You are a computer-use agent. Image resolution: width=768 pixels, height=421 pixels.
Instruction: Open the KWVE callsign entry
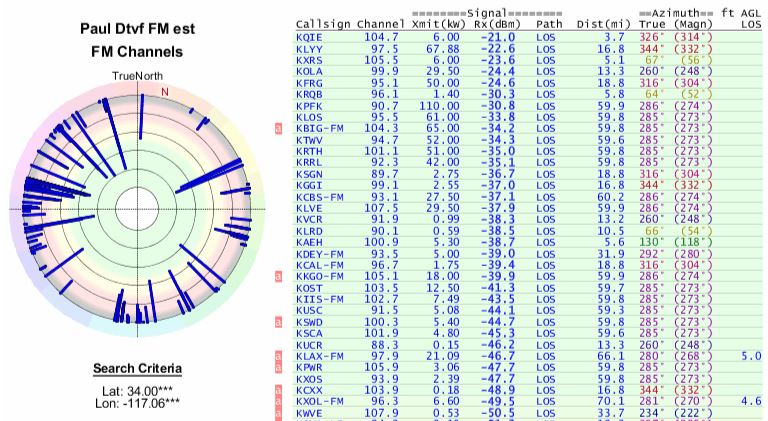(310, 411)
